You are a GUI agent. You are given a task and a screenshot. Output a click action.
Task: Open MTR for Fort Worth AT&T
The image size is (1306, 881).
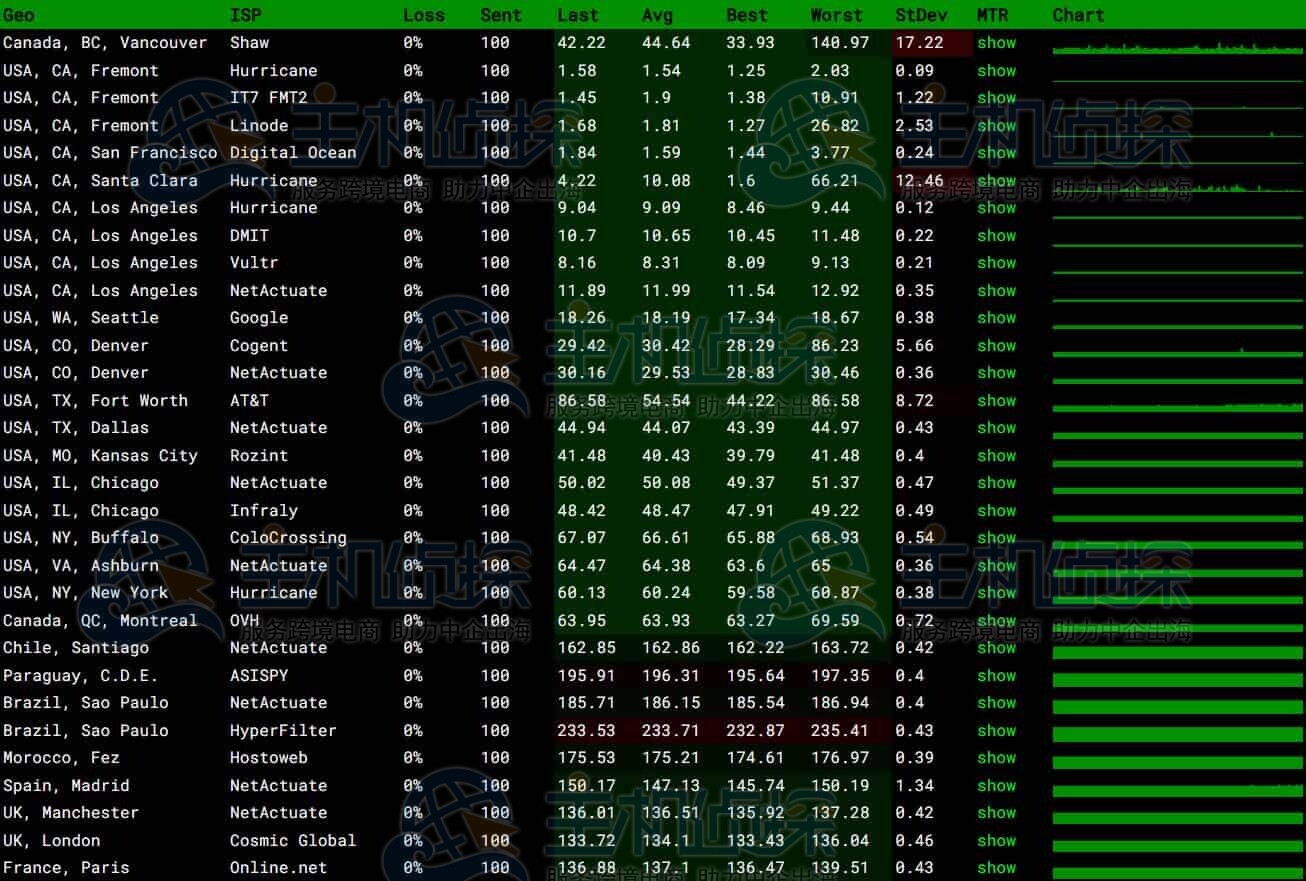coord(996,401)
